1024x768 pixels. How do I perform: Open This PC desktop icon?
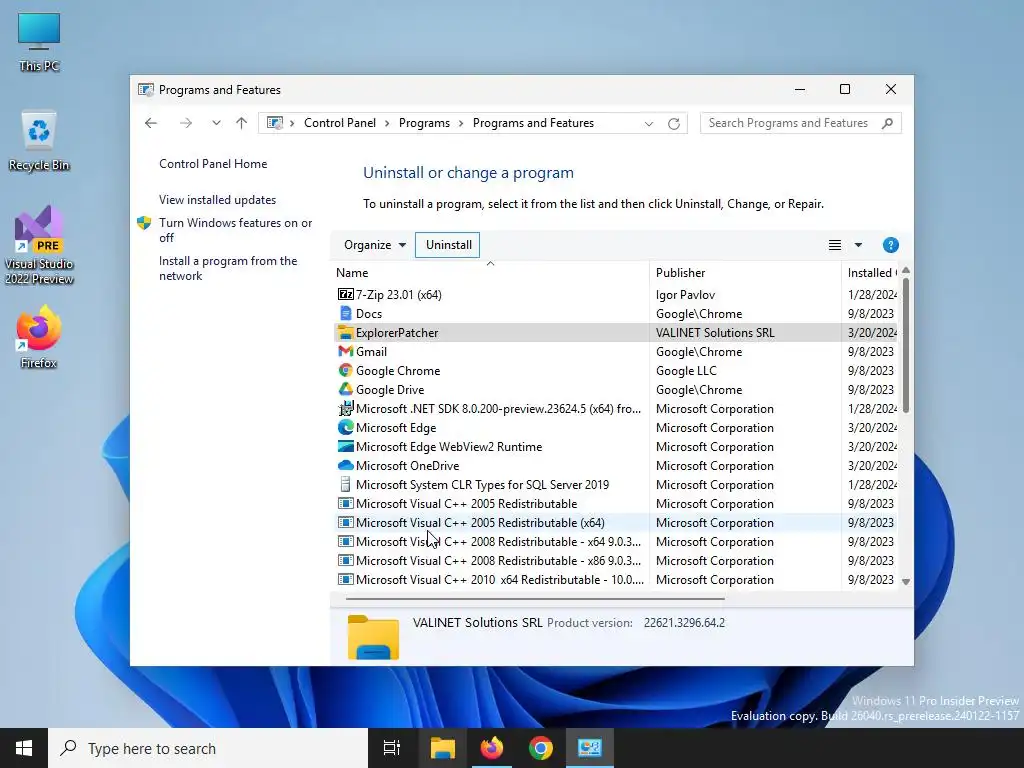tap(39, 42)
